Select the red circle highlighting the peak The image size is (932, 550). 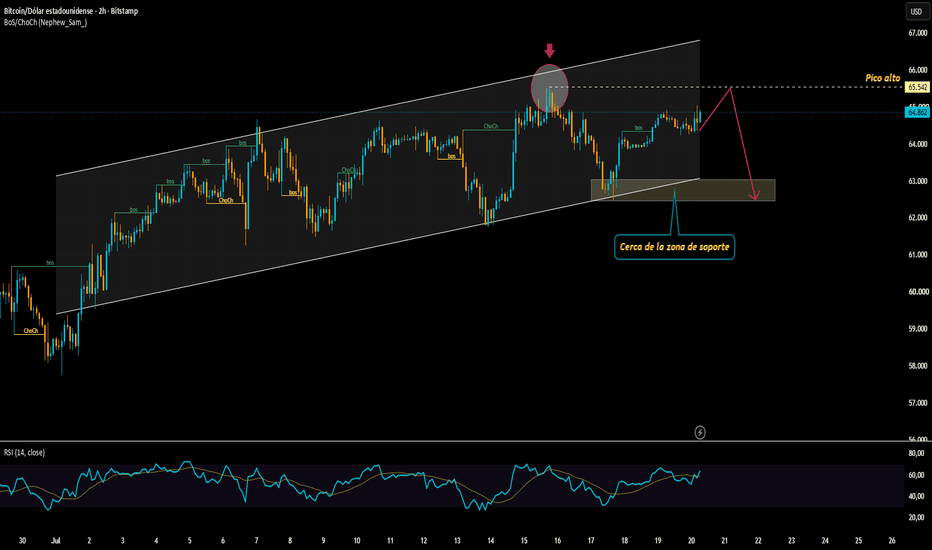pos(549,88)
